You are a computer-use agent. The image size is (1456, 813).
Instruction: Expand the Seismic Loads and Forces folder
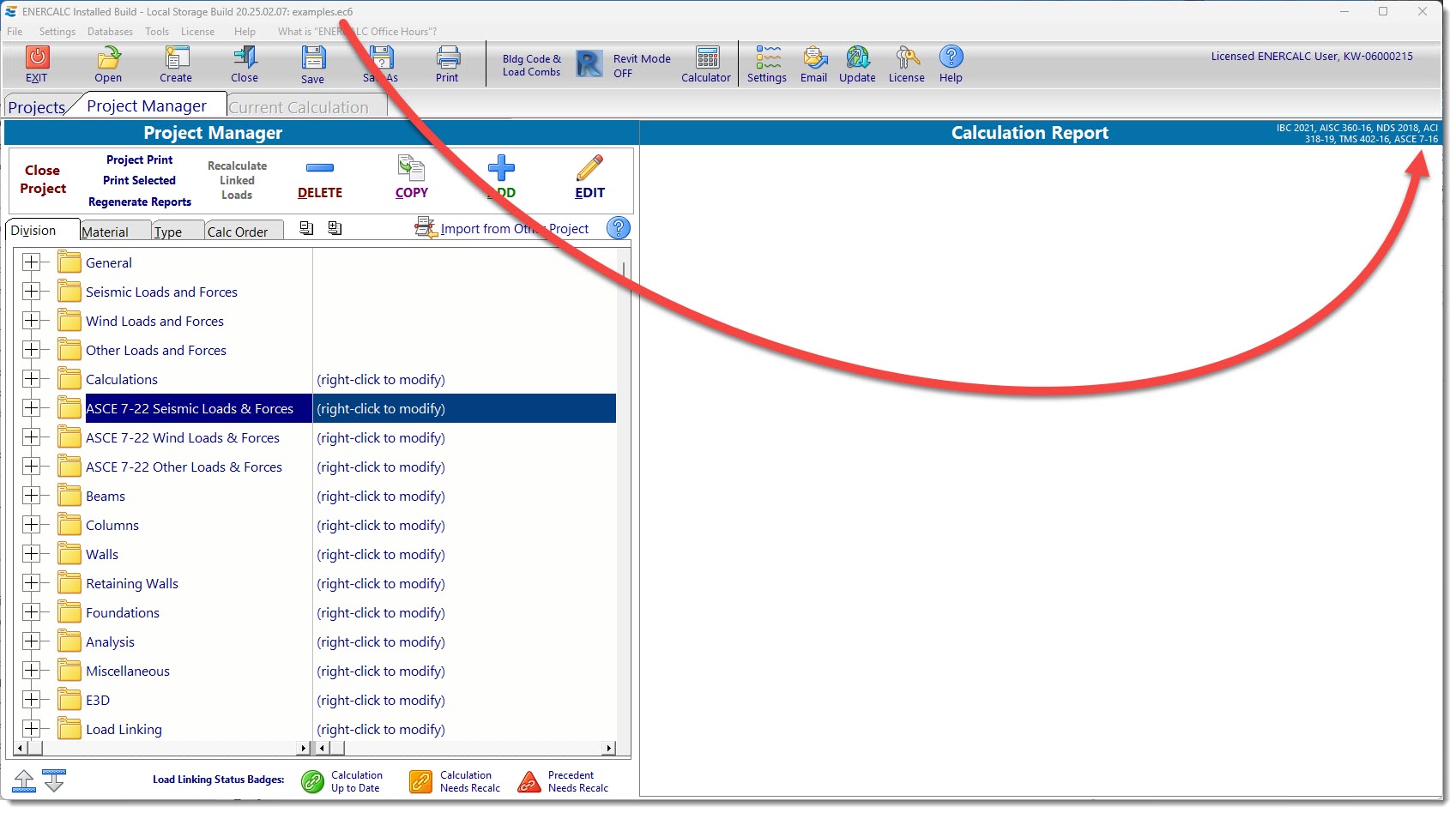pyautogui.click(x=31, y=292)
